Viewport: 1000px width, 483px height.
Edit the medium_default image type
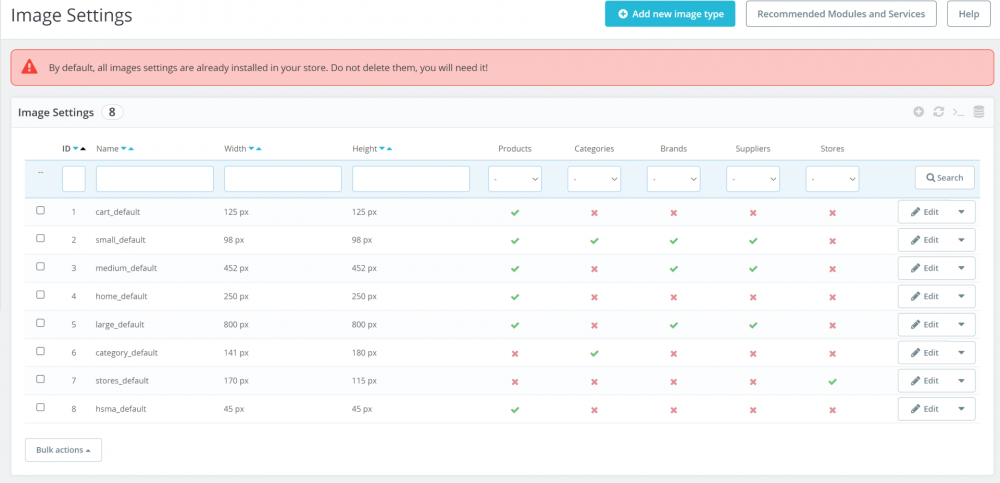pyautogui.click(x=924, y=268)
